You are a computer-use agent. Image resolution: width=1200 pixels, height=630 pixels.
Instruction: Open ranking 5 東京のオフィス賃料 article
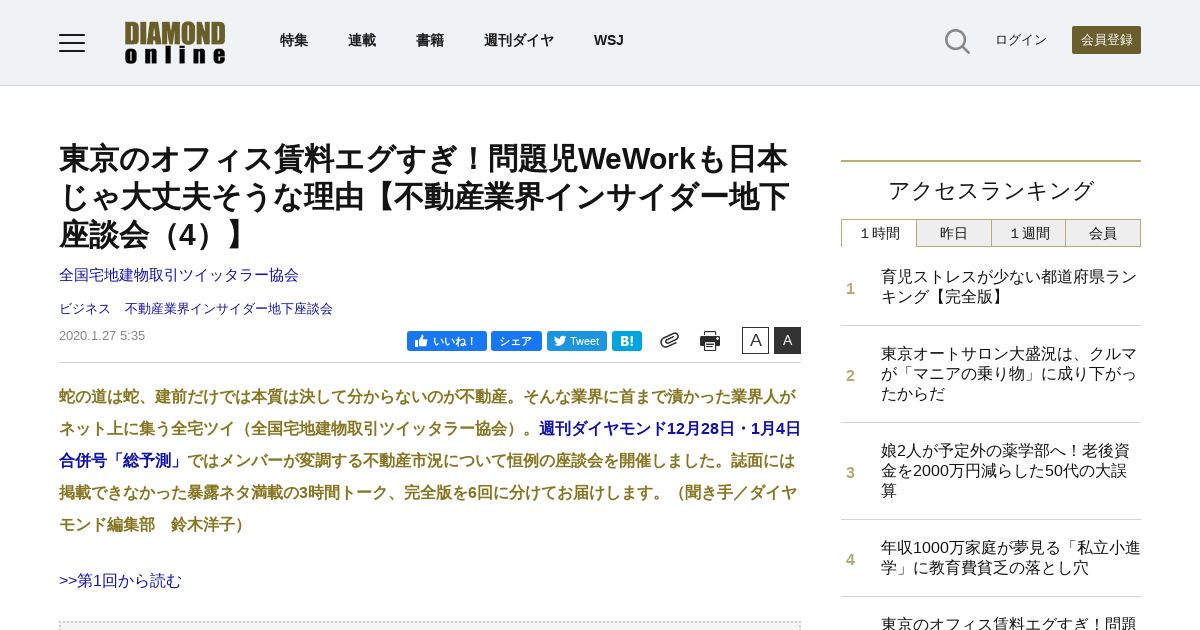point(1008,622)
